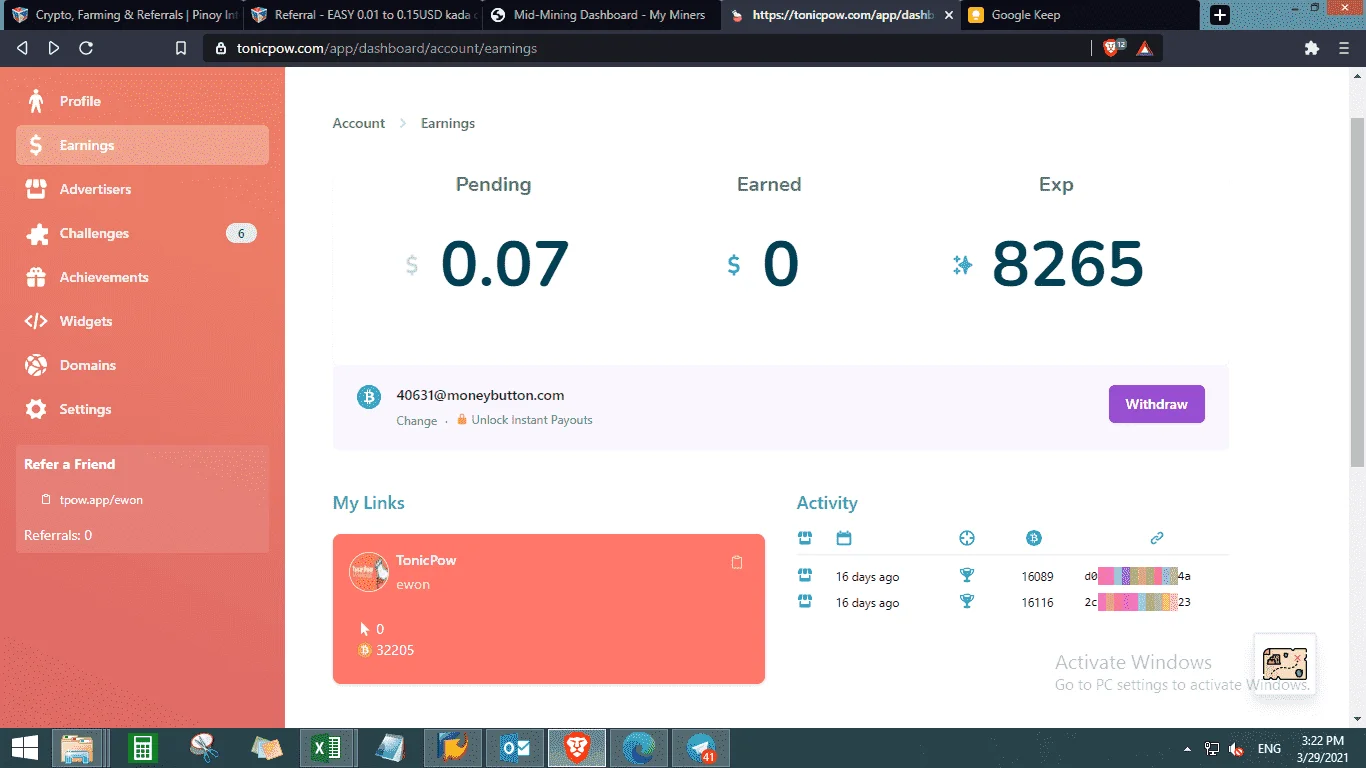Click the crosshair icon in the Activity header

point(967,538)
